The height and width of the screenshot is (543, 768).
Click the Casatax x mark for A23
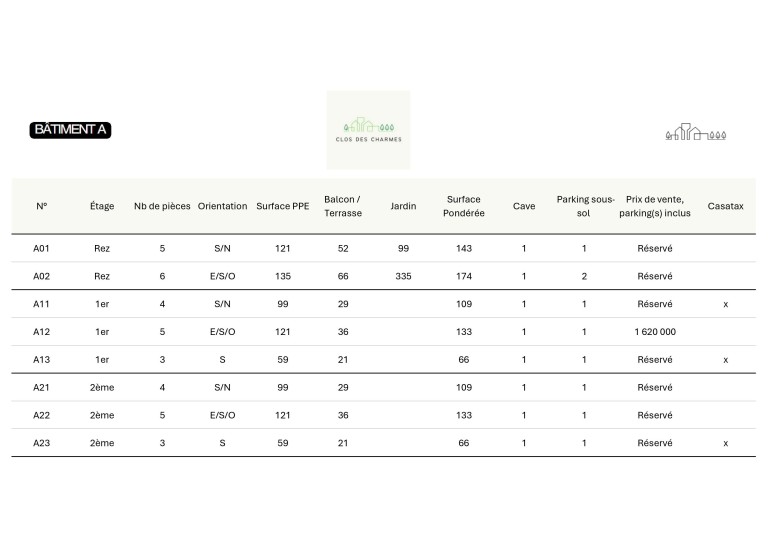point(725,444)
